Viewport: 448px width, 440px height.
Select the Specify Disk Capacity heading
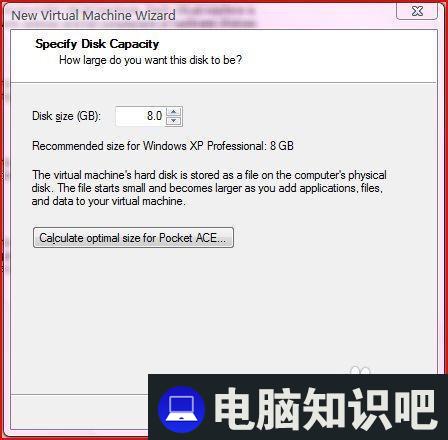[97, 44]
